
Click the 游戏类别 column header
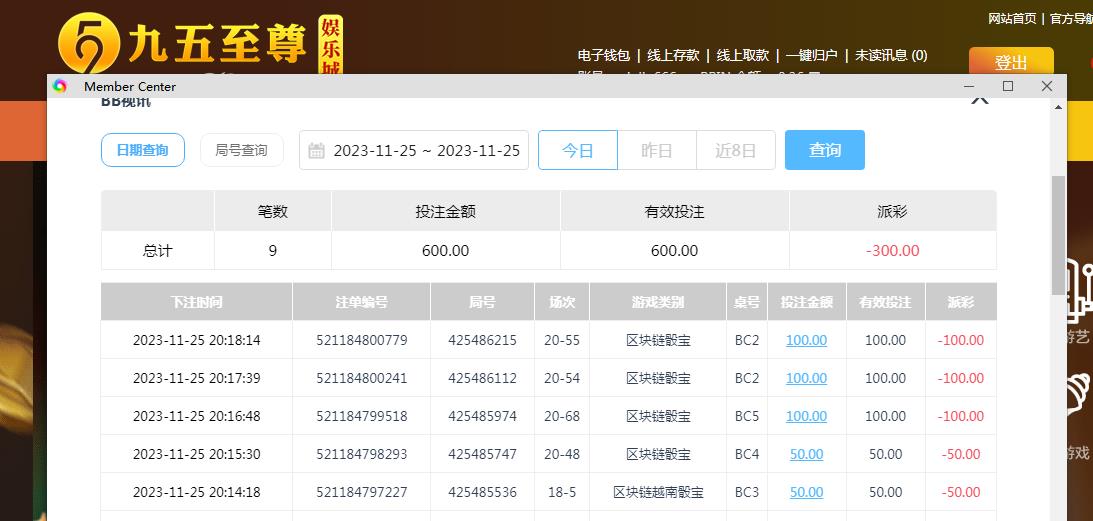[x=658, y=302]
